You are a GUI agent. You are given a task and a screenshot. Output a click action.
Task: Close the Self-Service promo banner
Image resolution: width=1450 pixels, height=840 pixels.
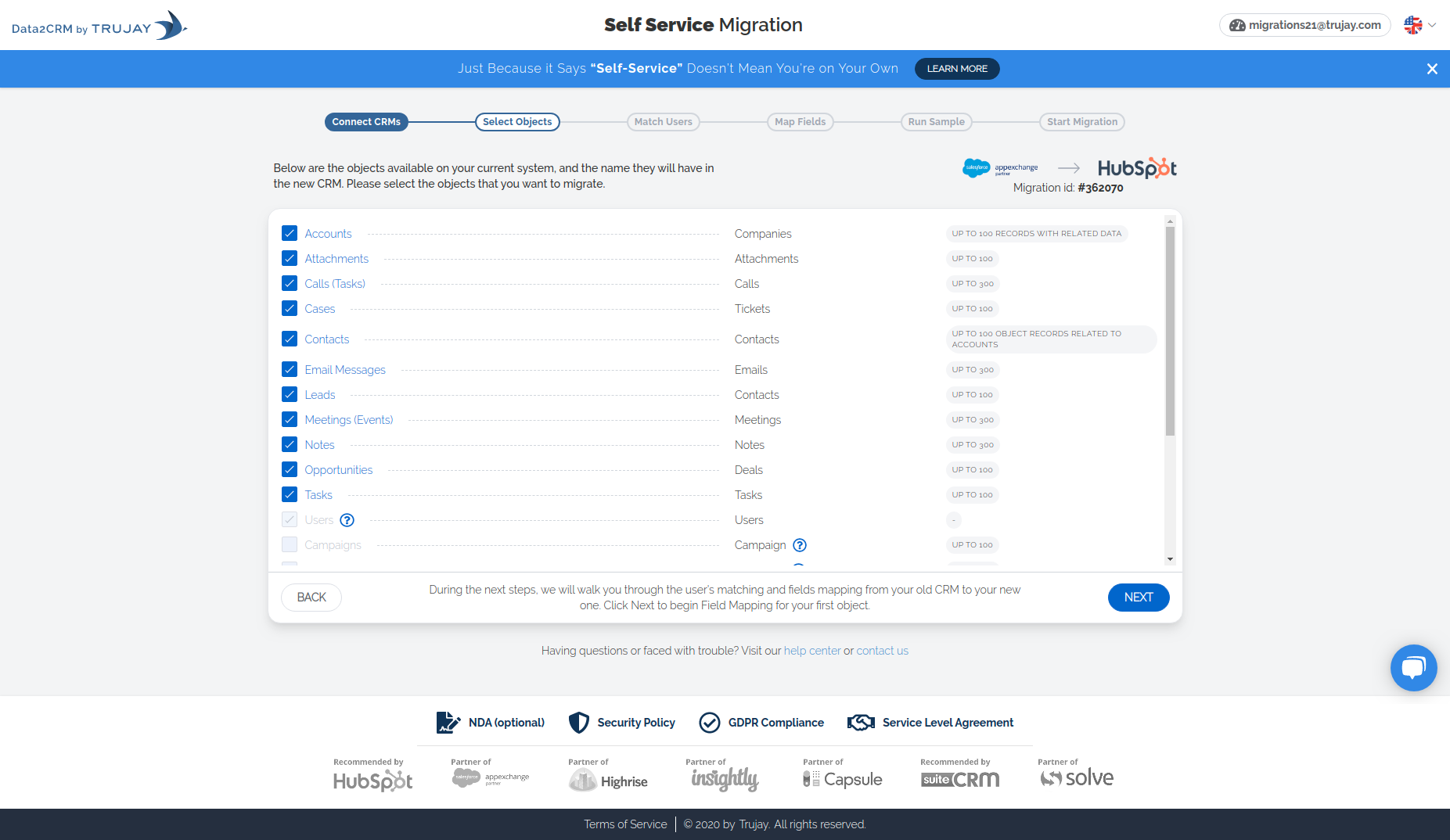[x=1432, y=69]
